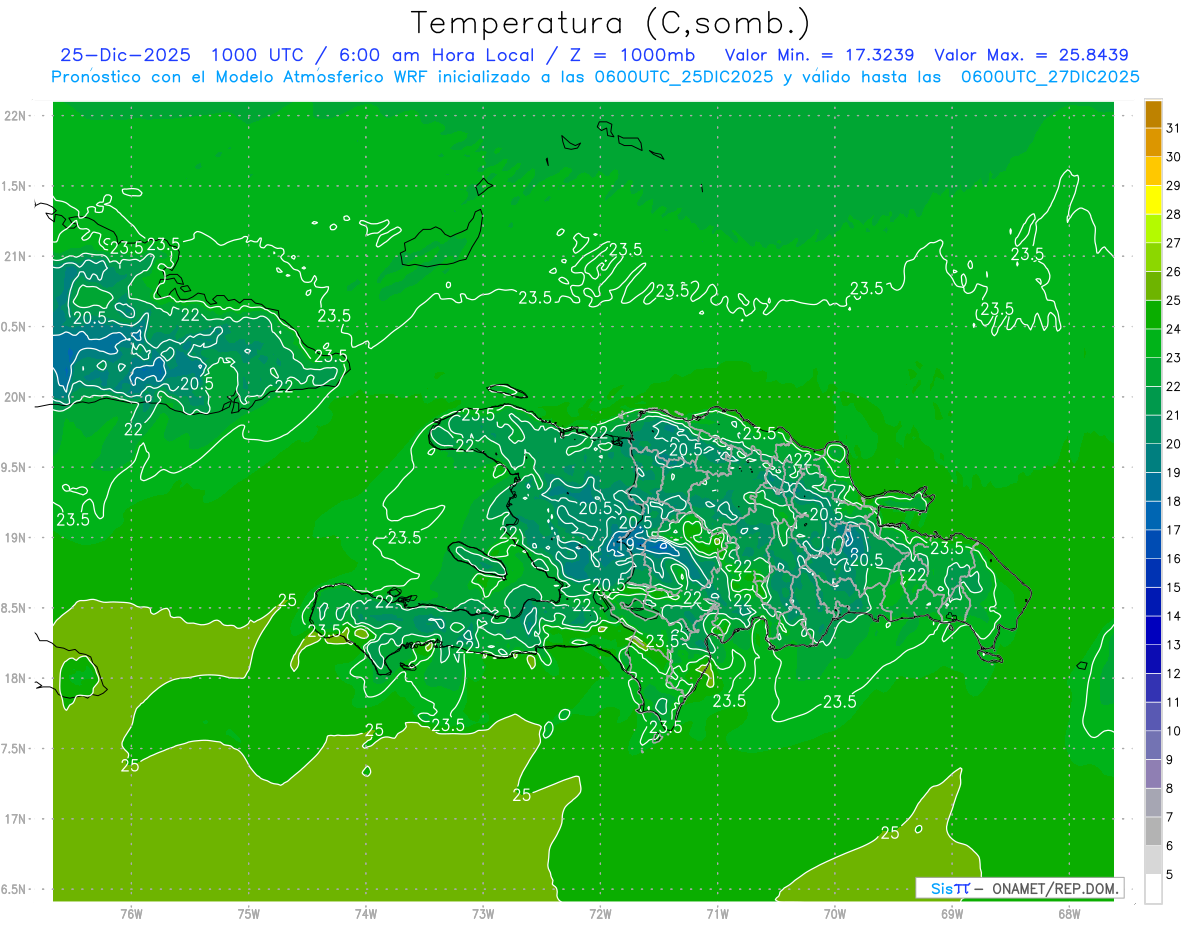The image size is (1200, 927).
Task: Click the colorbar label "17"
Action: [x=1174, y=530]
